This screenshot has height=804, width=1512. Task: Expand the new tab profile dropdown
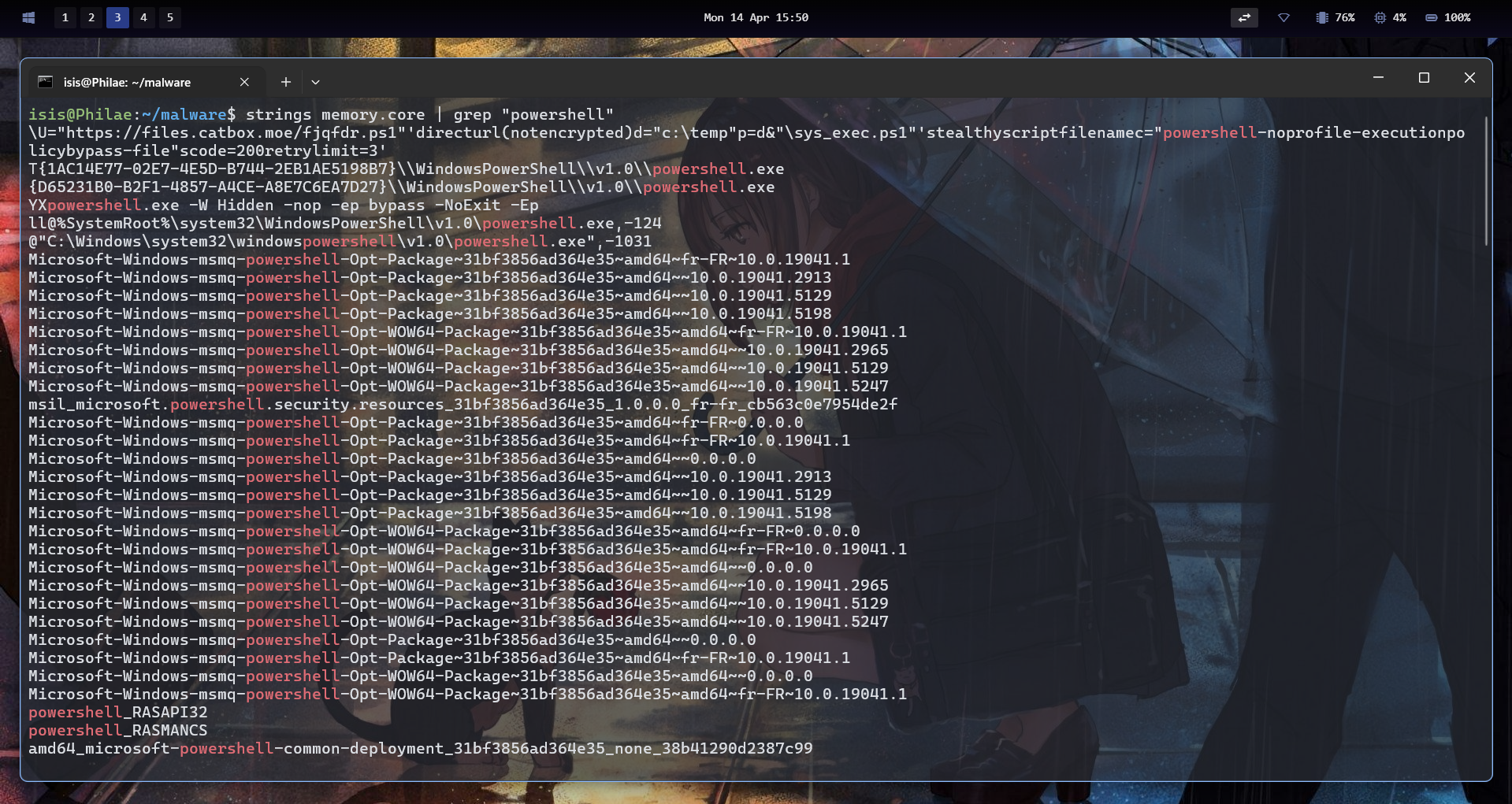tap(315, 82)
